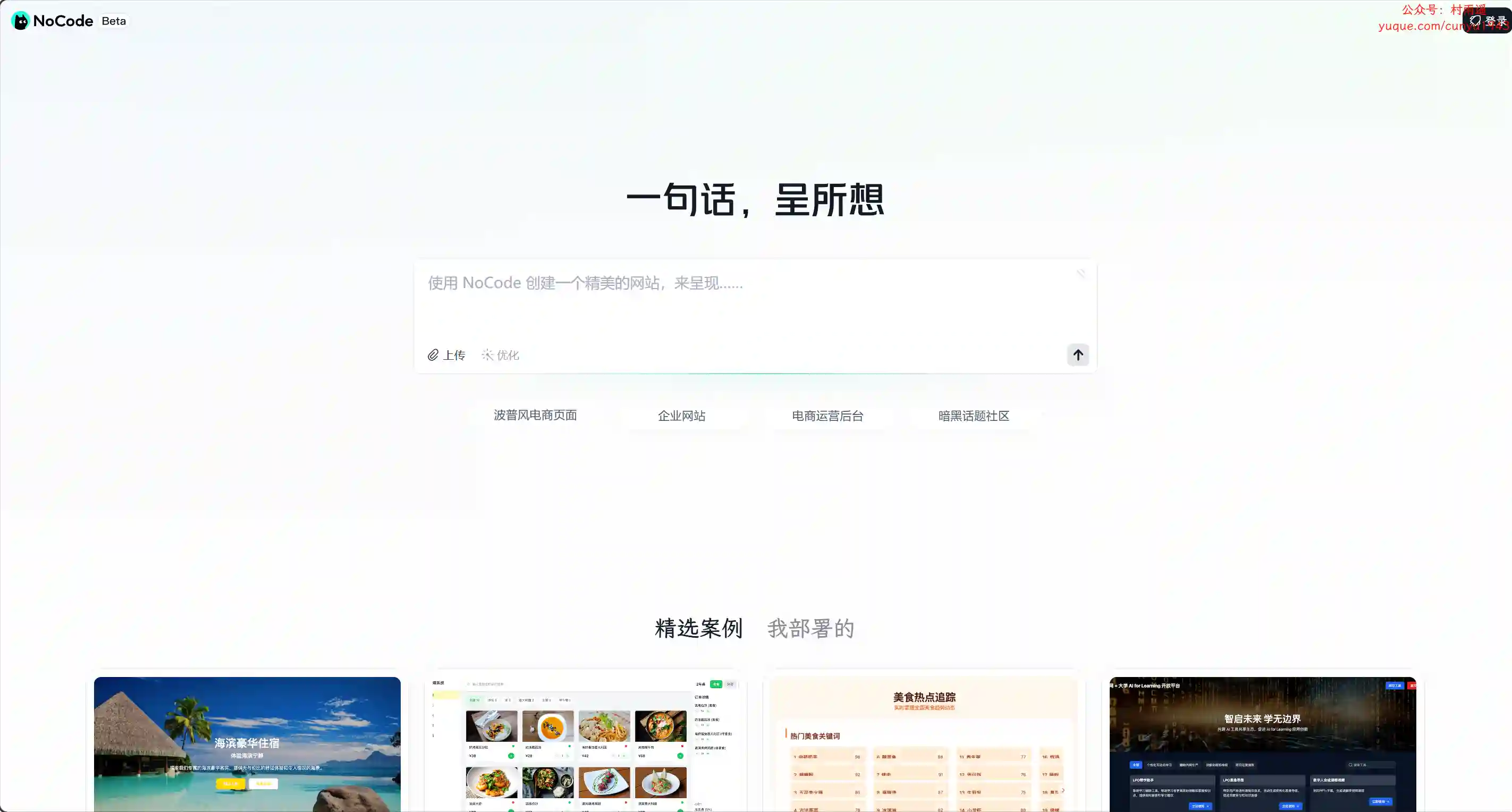Switch to the 我部署的 tab
Image resolution: width=1512 pixels, height=812 pixels.
click(810, 628)
